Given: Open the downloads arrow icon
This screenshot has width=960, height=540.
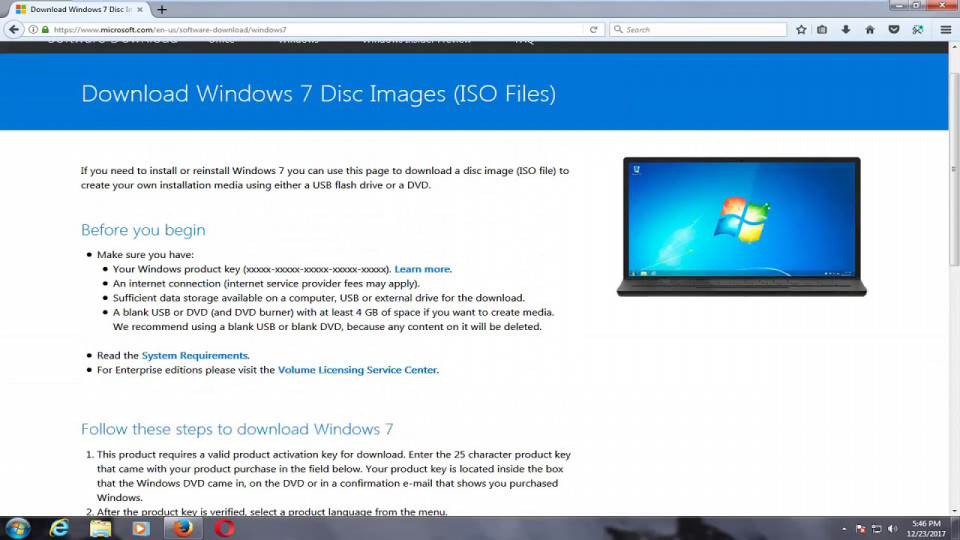Looking at the screenshot, I should (x=846, y=29).
